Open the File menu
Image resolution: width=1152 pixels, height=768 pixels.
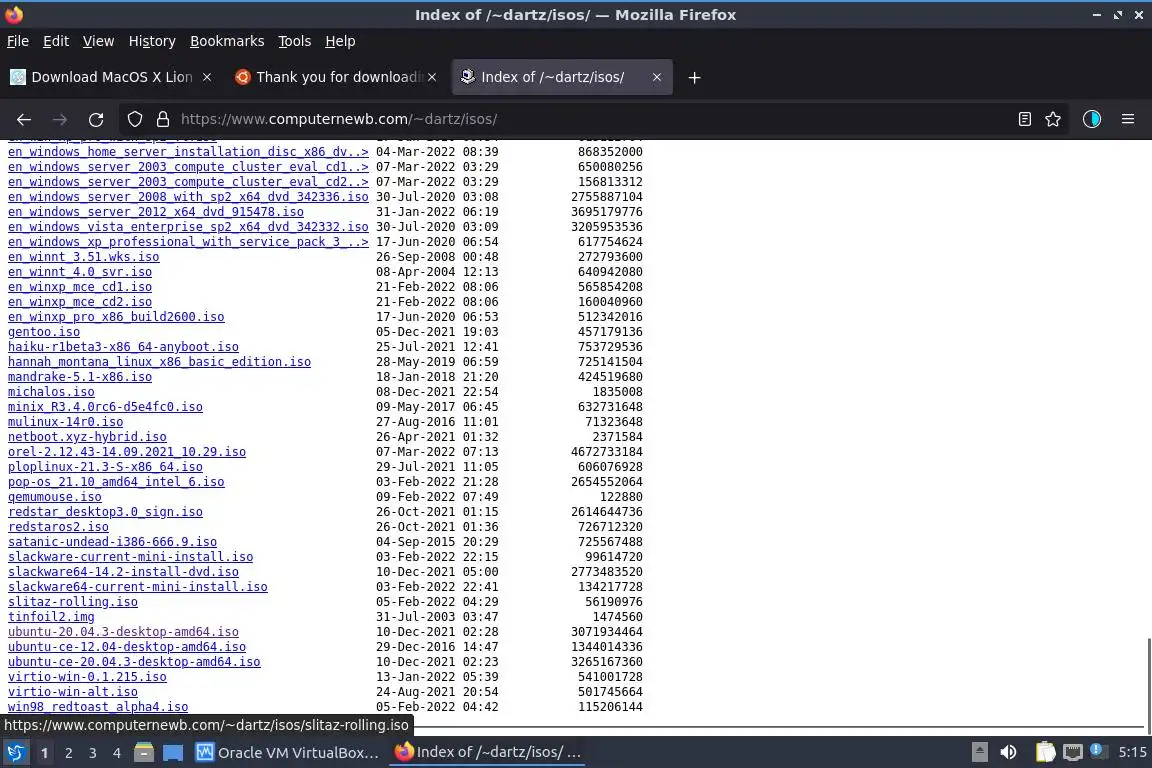pos(18,41)
